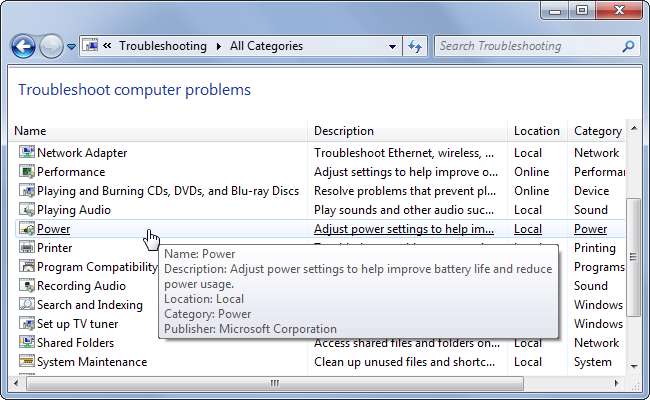The height and width of the screenshot is (400, 650).
Task: Click the double chevron breadcrumb overflow
Action: pyautogui.click(x=107, y=46)
